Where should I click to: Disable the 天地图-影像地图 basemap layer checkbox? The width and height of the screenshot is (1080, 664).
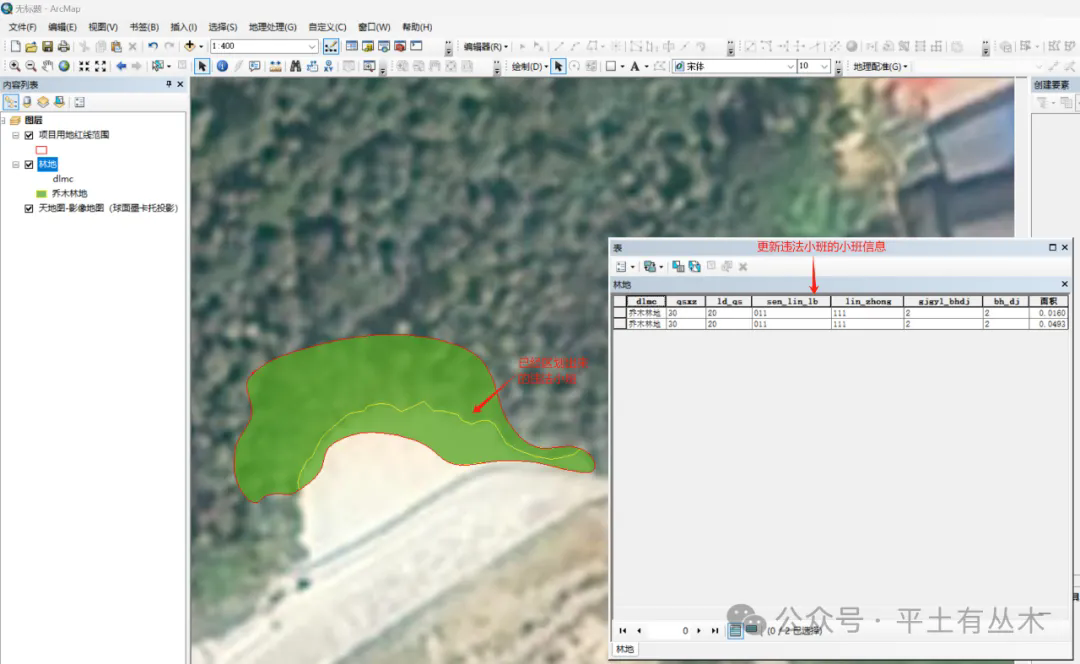coord(29,208)
